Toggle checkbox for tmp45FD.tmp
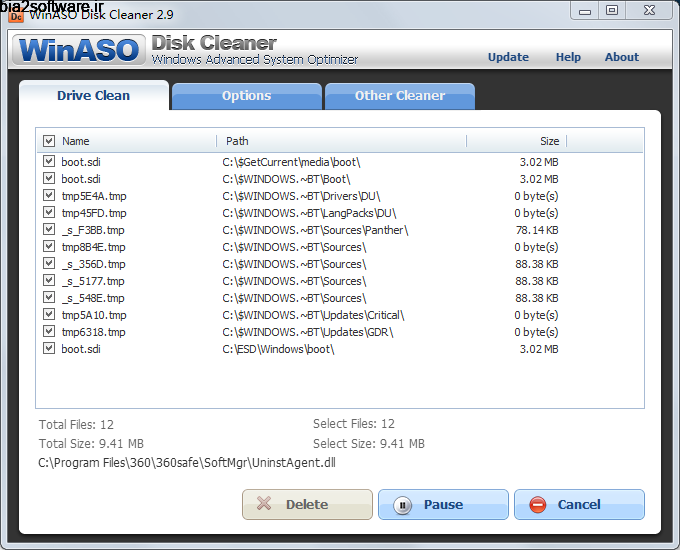Viewport: 680px width, 550px height. coord(49,212)
